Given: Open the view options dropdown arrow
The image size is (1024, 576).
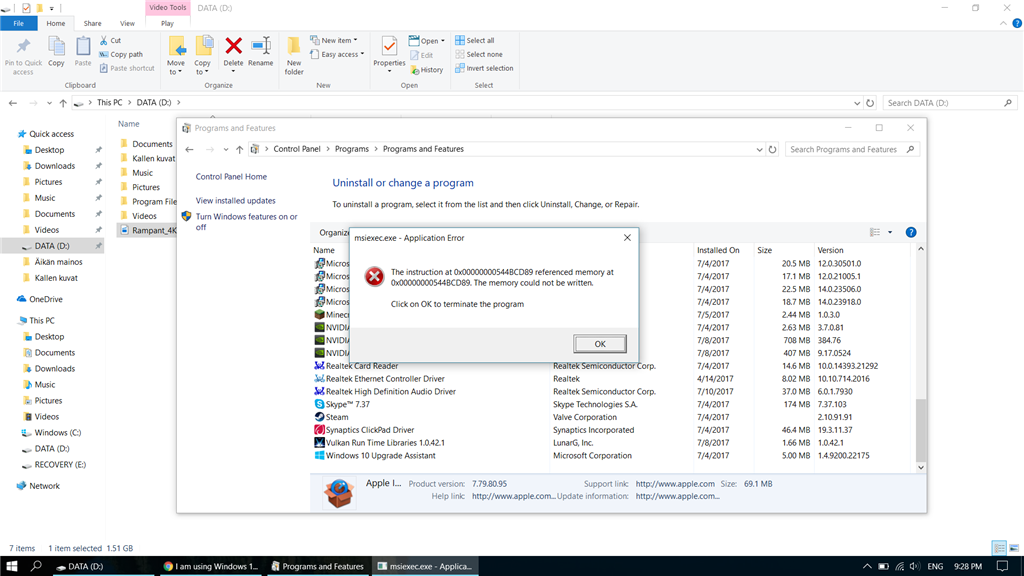Looking at the screenshot, I should [x=889, y=232].
